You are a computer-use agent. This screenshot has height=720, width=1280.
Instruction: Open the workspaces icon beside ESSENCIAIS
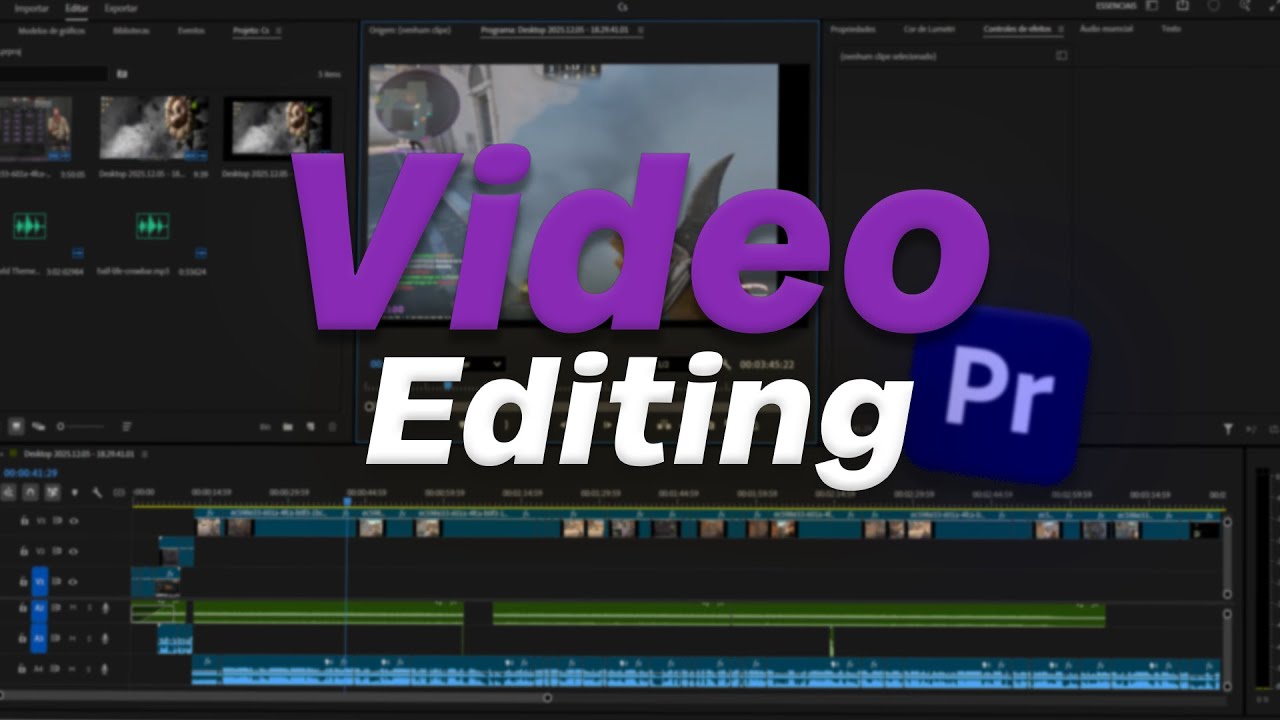tap(1152, 6)
